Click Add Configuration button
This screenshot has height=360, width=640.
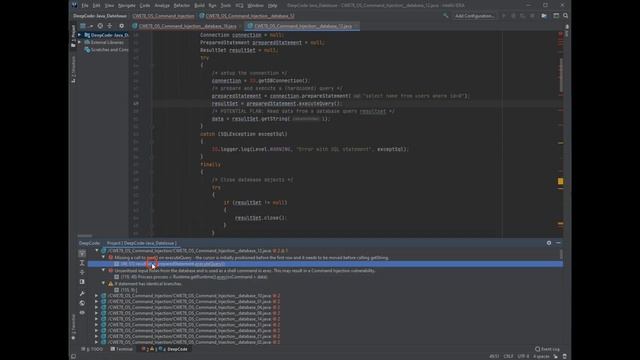coord(474,16)
